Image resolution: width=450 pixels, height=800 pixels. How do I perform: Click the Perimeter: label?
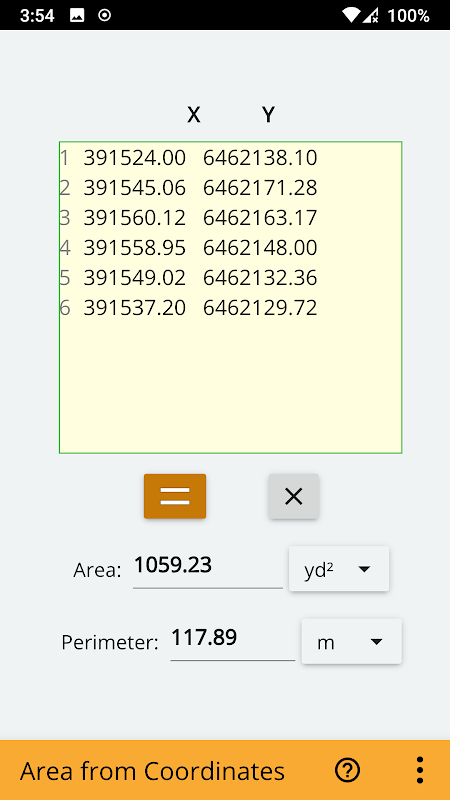(x=110, y=643)
